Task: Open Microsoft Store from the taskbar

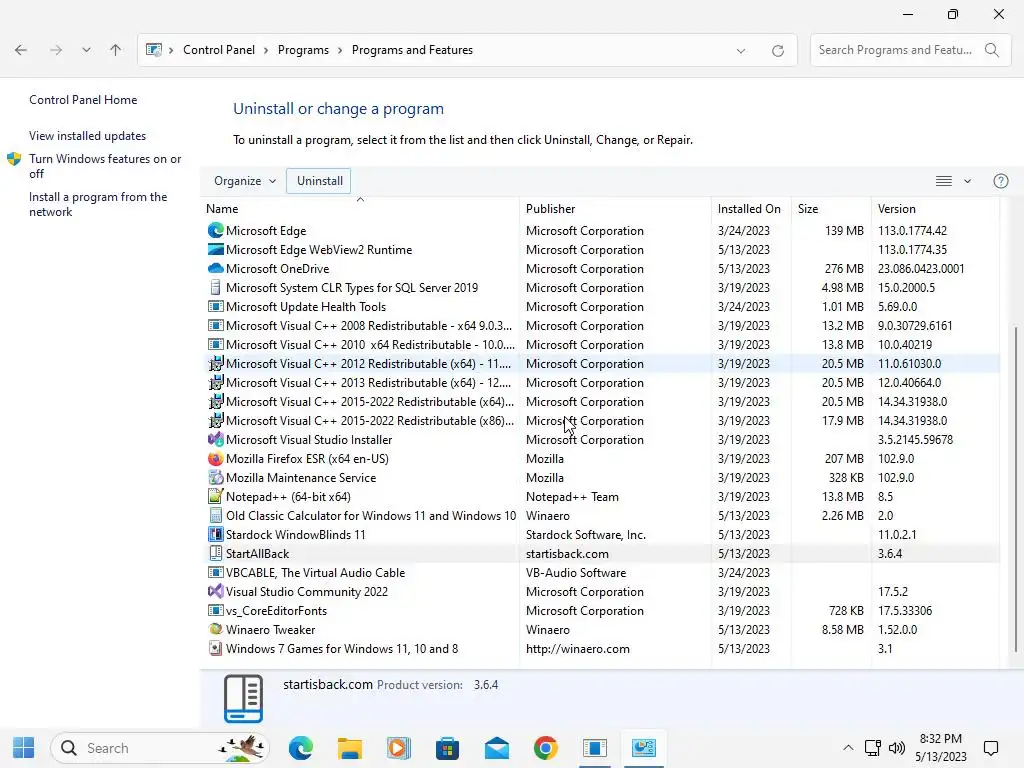Action: [447, 748]
